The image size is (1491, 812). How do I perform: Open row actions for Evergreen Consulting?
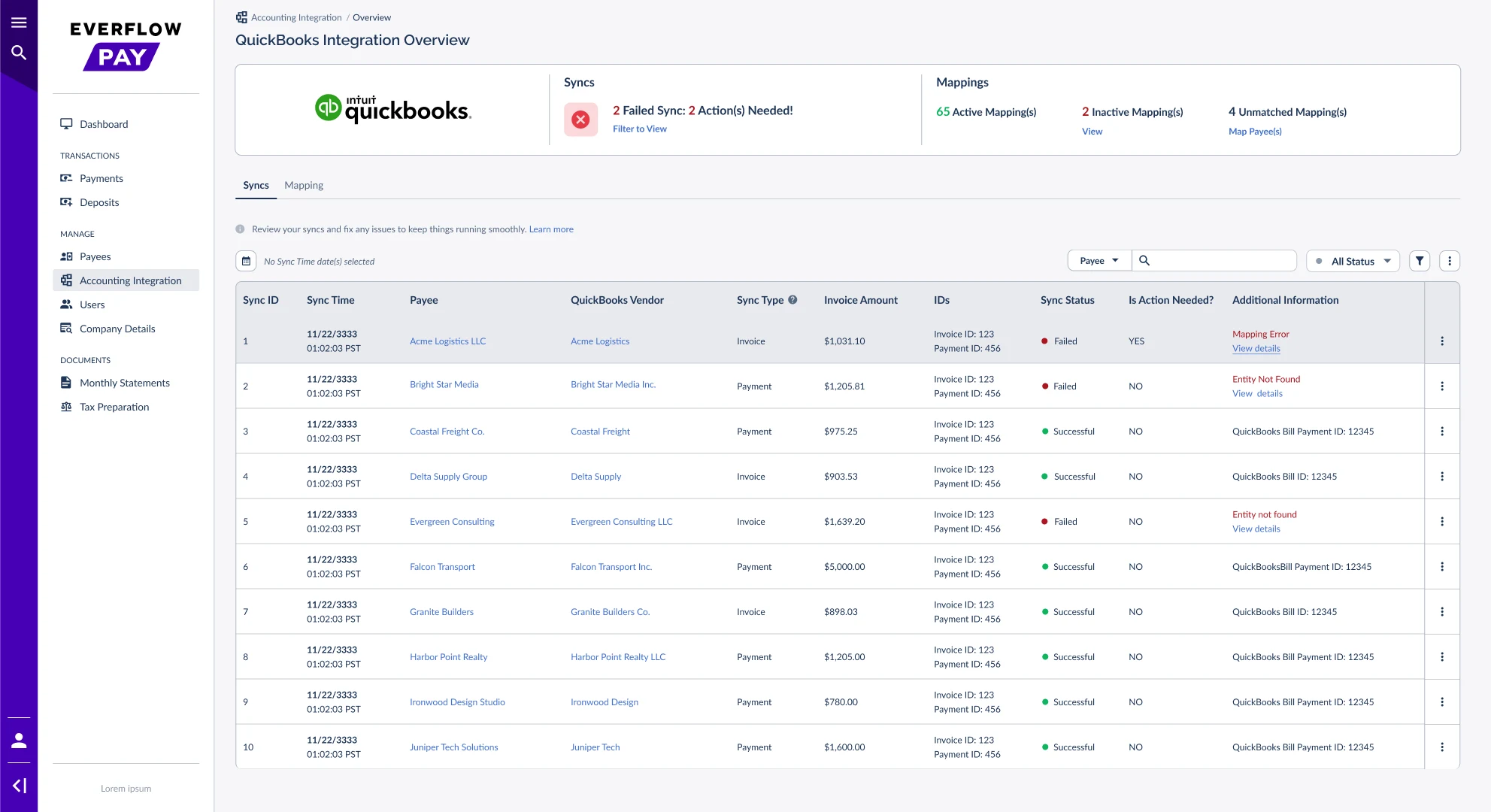point(1442,522)
